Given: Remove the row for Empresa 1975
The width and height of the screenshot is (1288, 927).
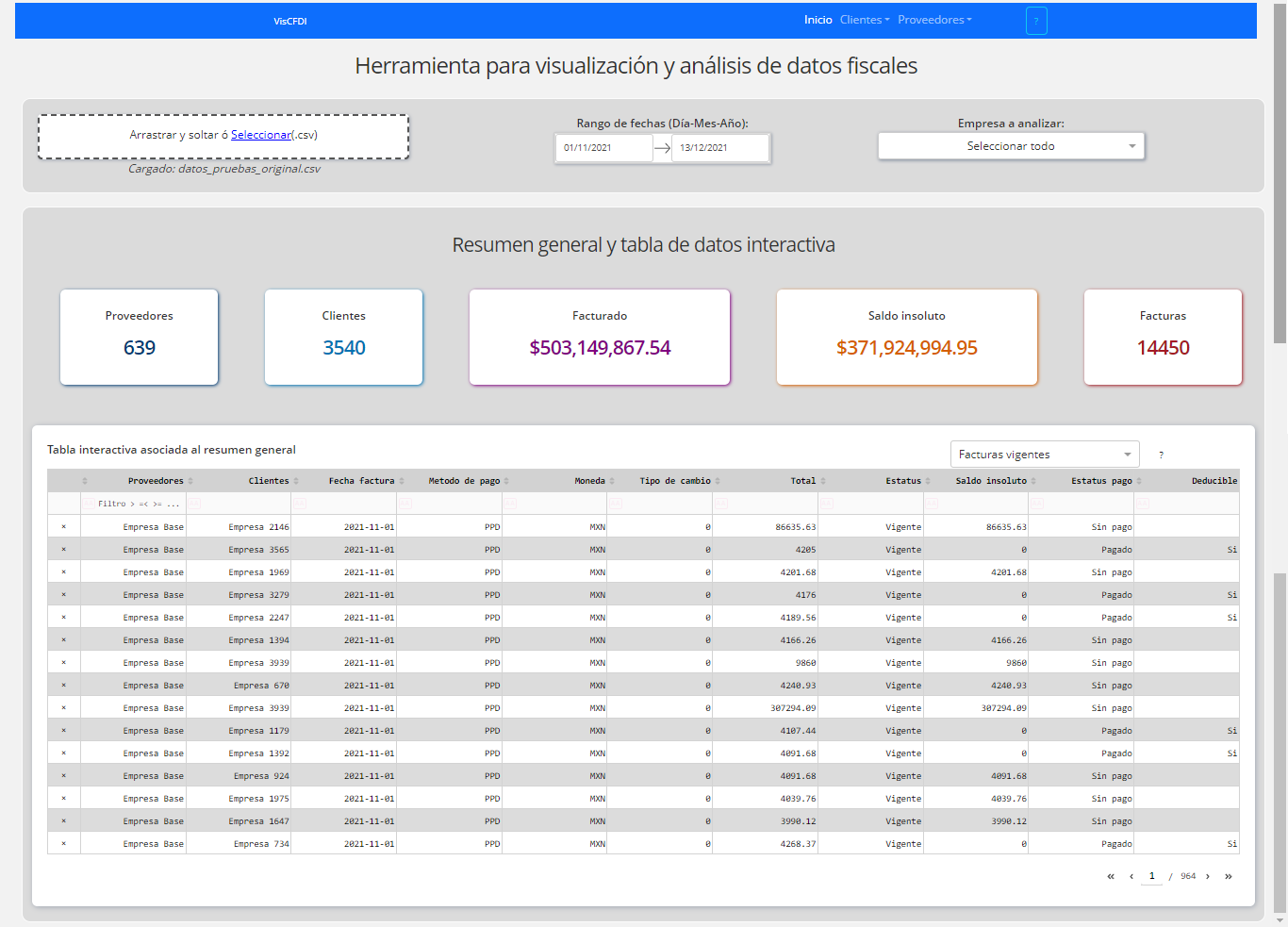Looking at the screenshot, I should click(x=64, y=799).
